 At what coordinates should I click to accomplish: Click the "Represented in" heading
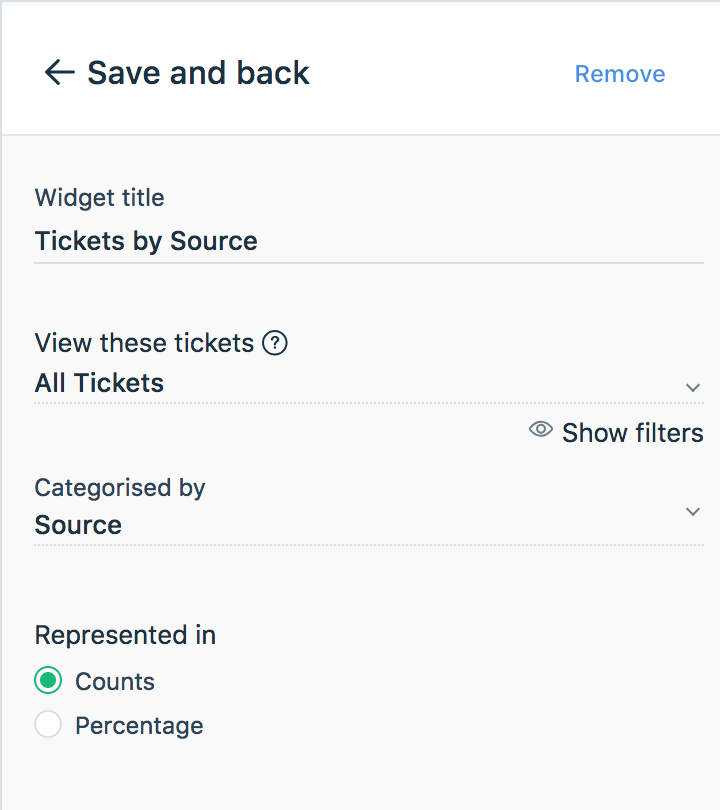click(125, 635)
